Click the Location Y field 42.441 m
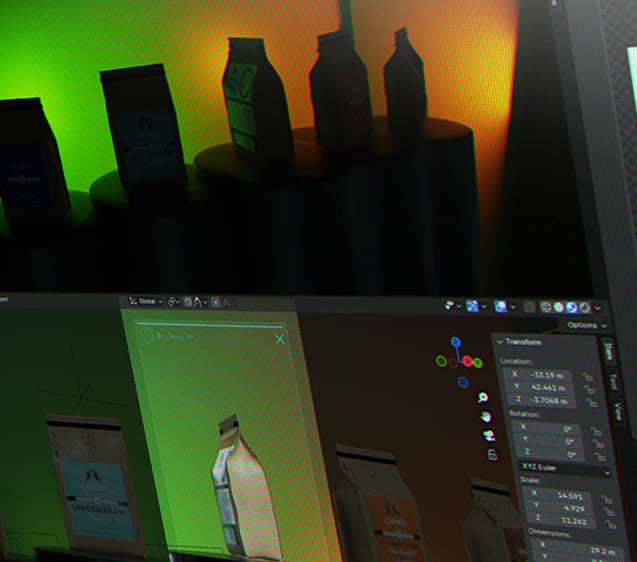This screenshot has width=637, height=562. (x=540, y=388)
